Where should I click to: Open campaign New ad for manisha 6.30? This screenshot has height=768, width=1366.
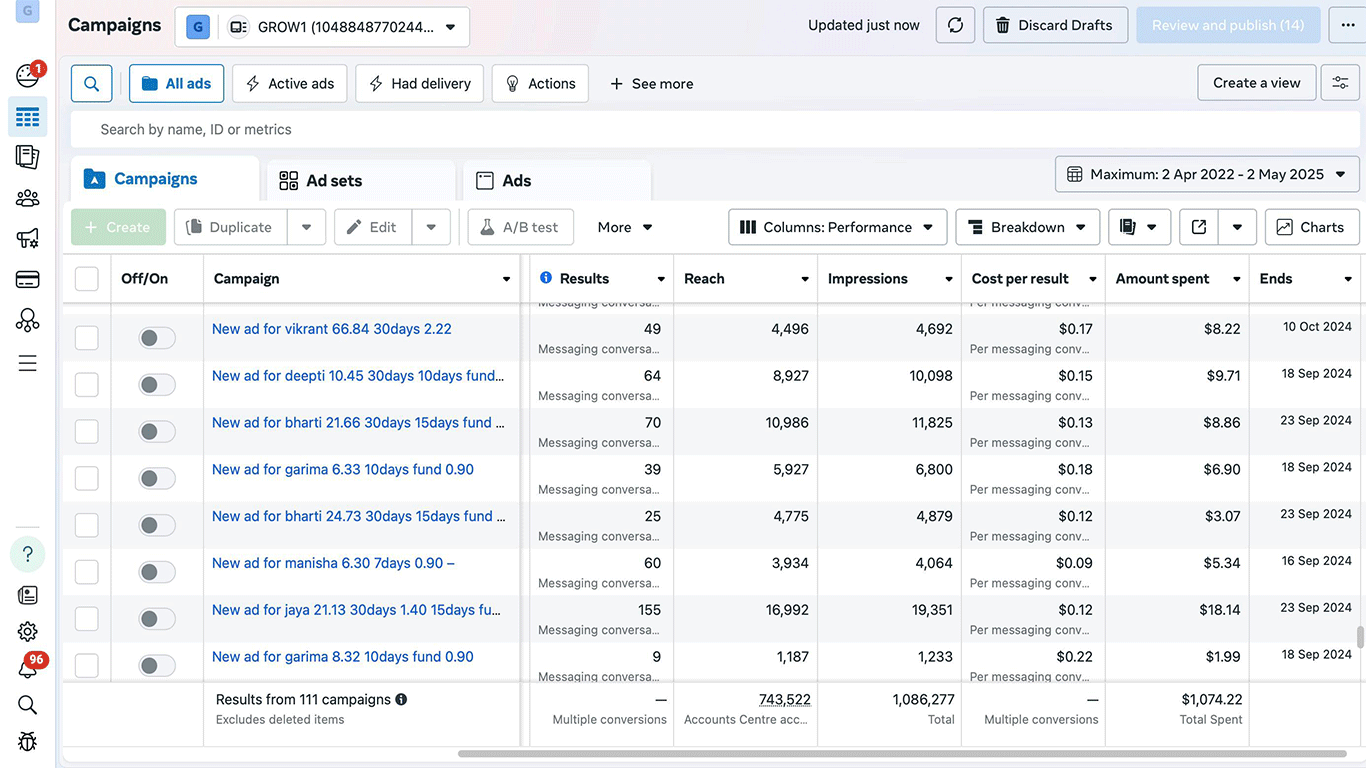click(333, 563)
